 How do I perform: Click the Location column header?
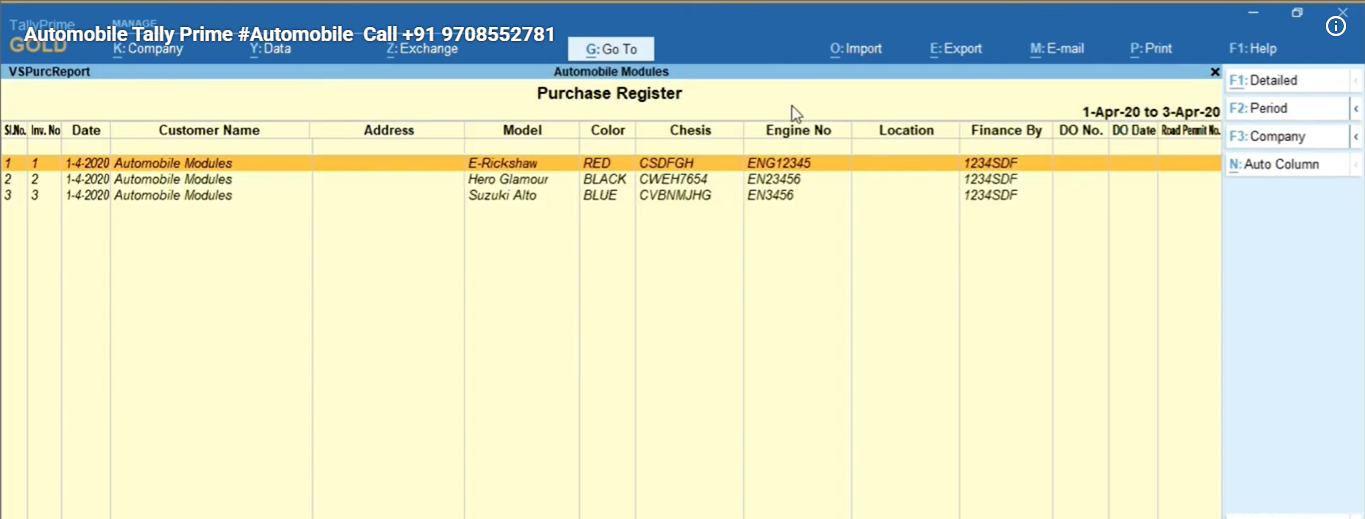point(906,130)
